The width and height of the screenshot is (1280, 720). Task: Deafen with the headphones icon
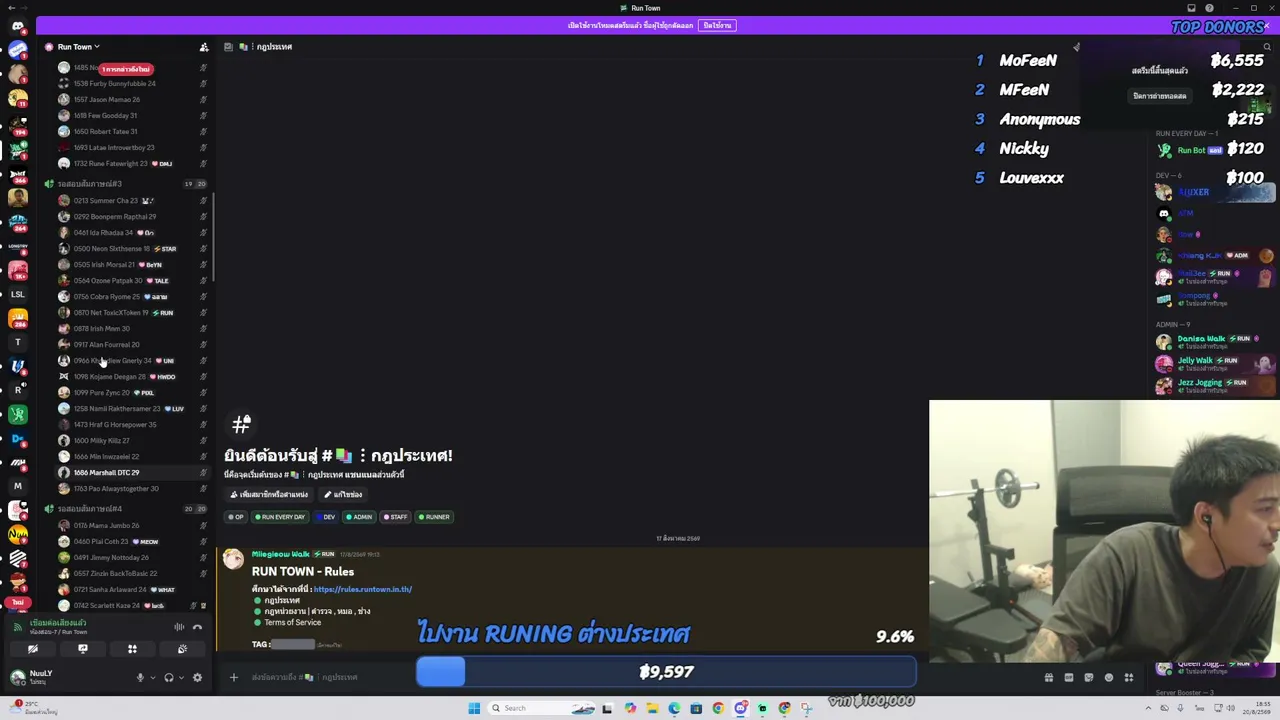click(168, 678)
